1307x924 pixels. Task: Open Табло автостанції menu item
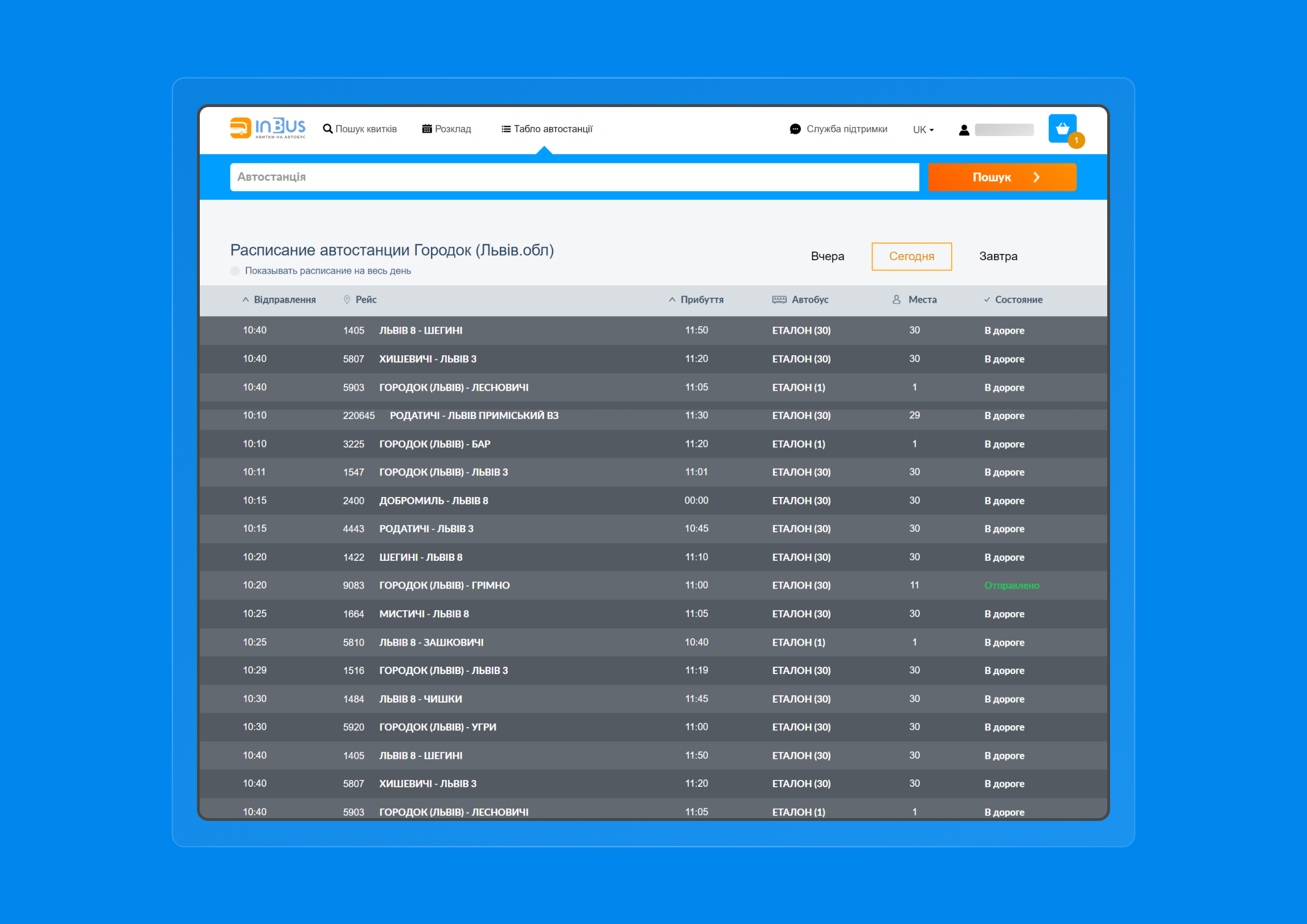[x=546, y=129]
